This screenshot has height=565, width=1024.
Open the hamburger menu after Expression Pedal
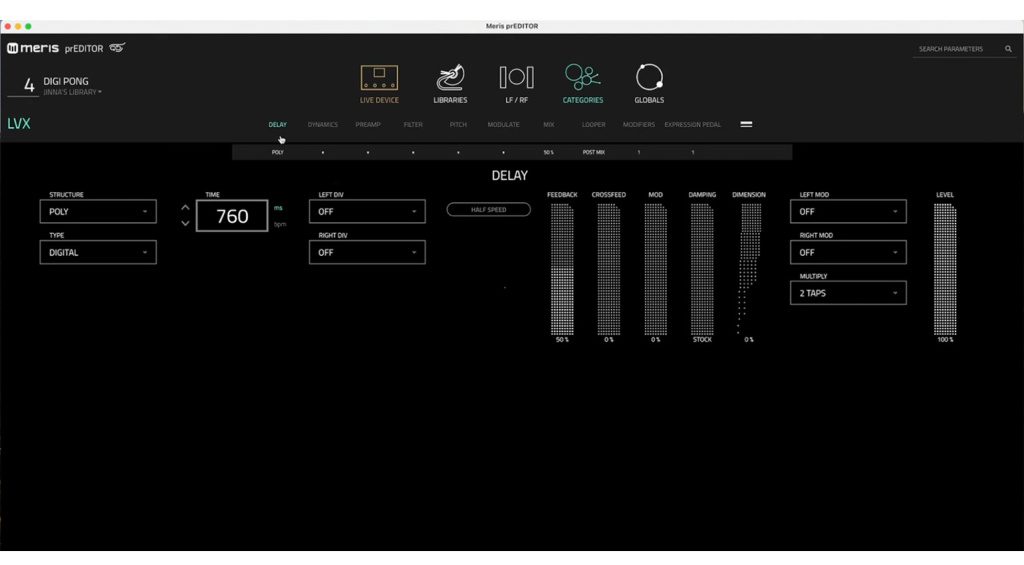[746, 124]
